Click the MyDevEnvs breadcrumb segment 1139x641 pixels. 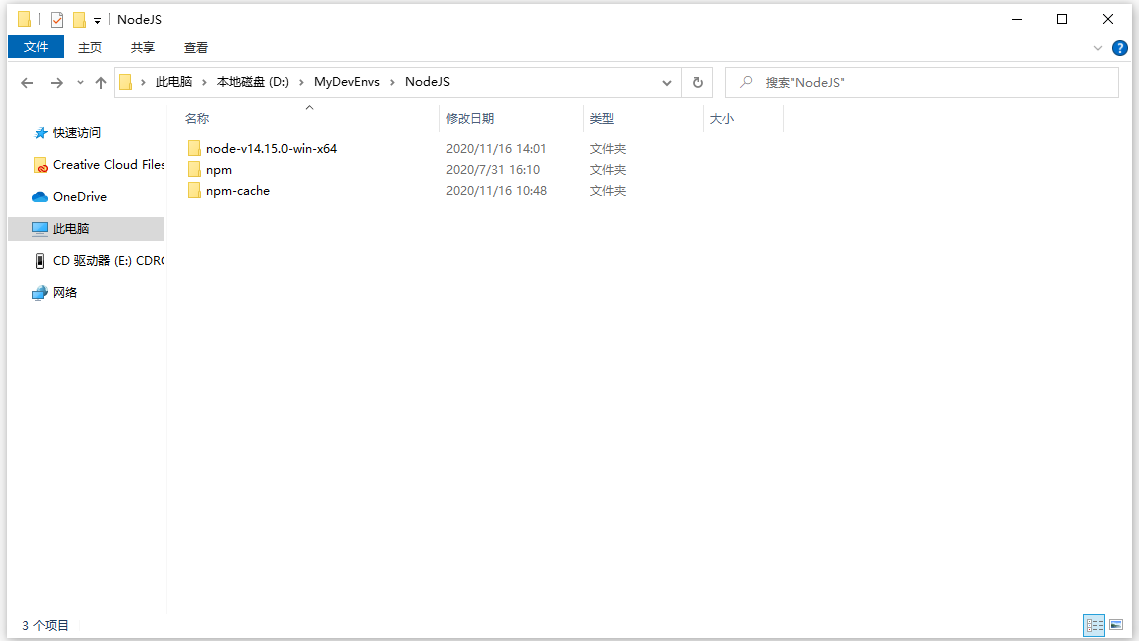coord(346,82)
